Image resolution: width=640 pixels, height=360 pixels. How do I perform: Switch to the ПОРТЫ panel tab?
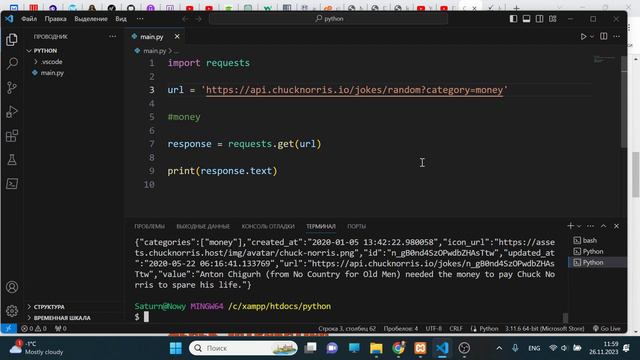click(356, 227)
